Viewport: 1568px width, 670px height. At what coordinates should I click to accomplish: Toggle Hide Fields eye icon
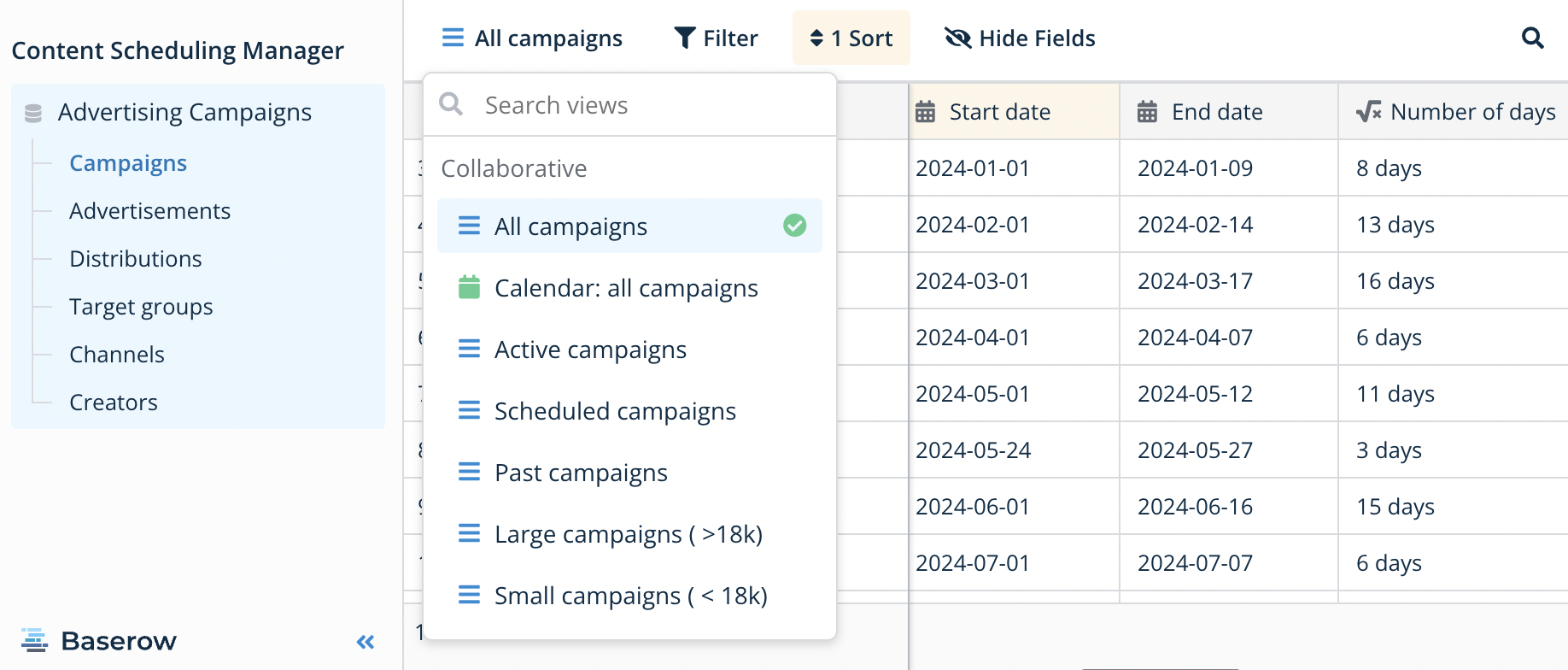tap(957, 38)
